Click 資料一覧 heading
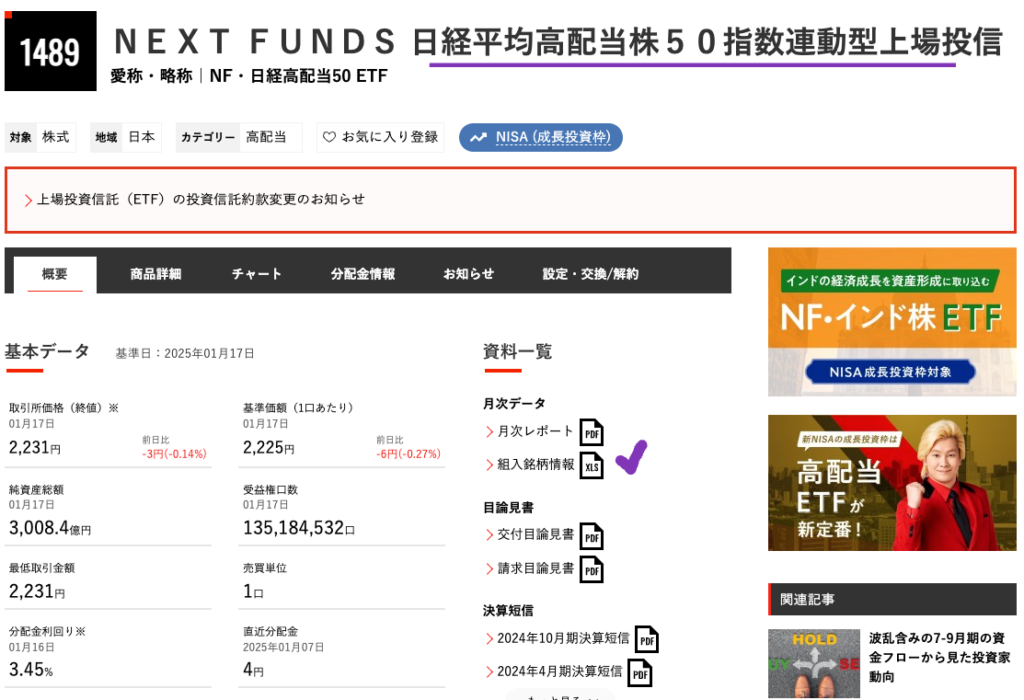 tap(518, 352)
